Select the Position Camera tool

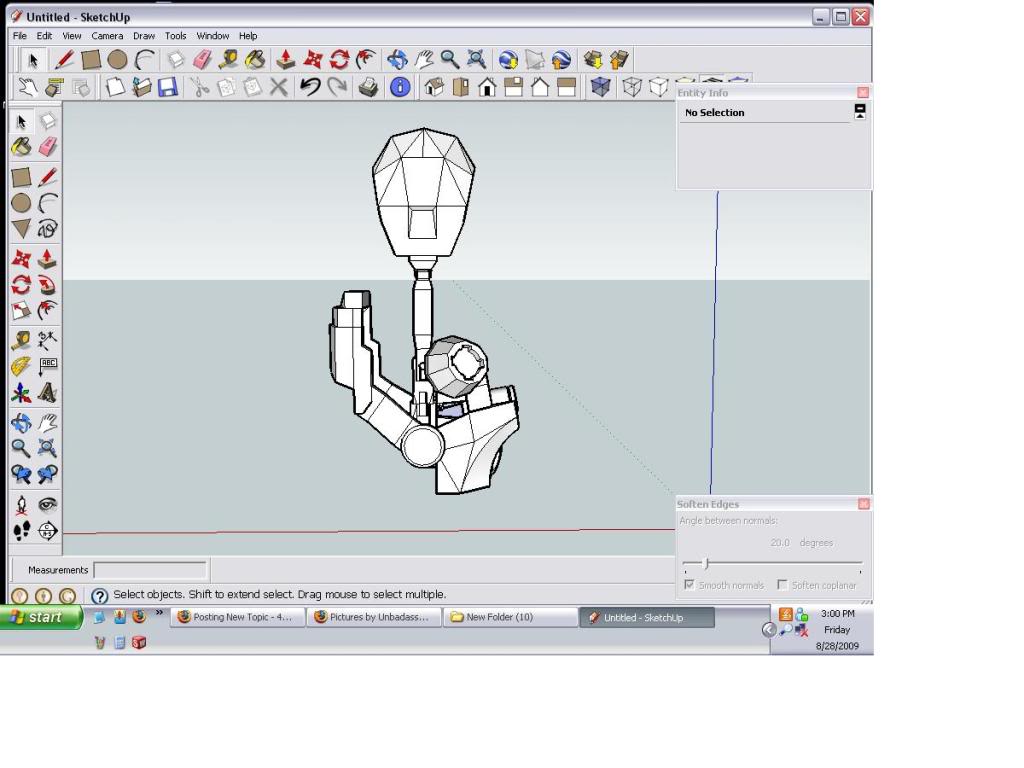tap(21, 505)
